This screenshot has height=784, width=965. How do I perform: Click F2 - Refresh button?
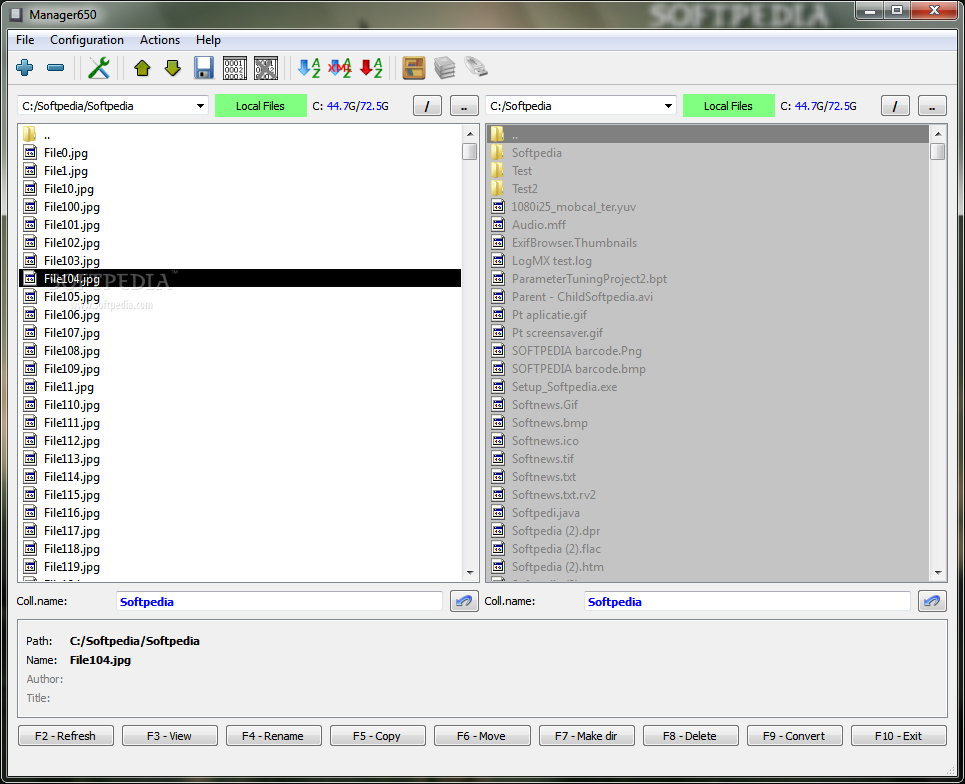(x=66, y=736)
